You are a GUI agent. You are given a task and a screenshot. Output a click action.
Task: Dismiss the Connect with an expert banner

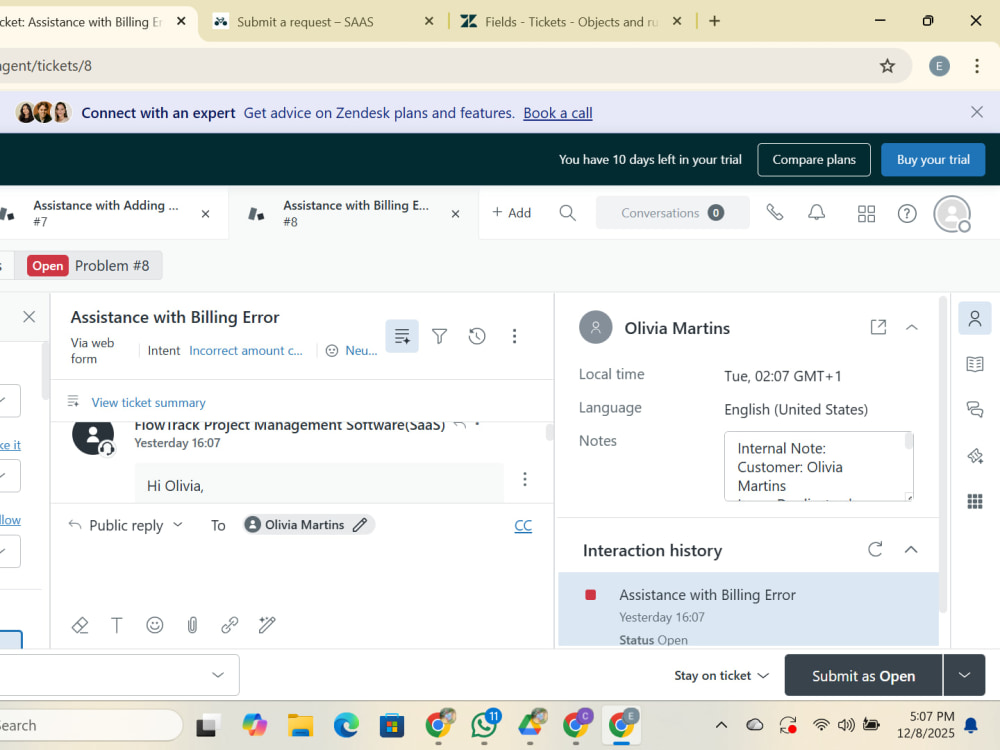[x=976, y=112]
